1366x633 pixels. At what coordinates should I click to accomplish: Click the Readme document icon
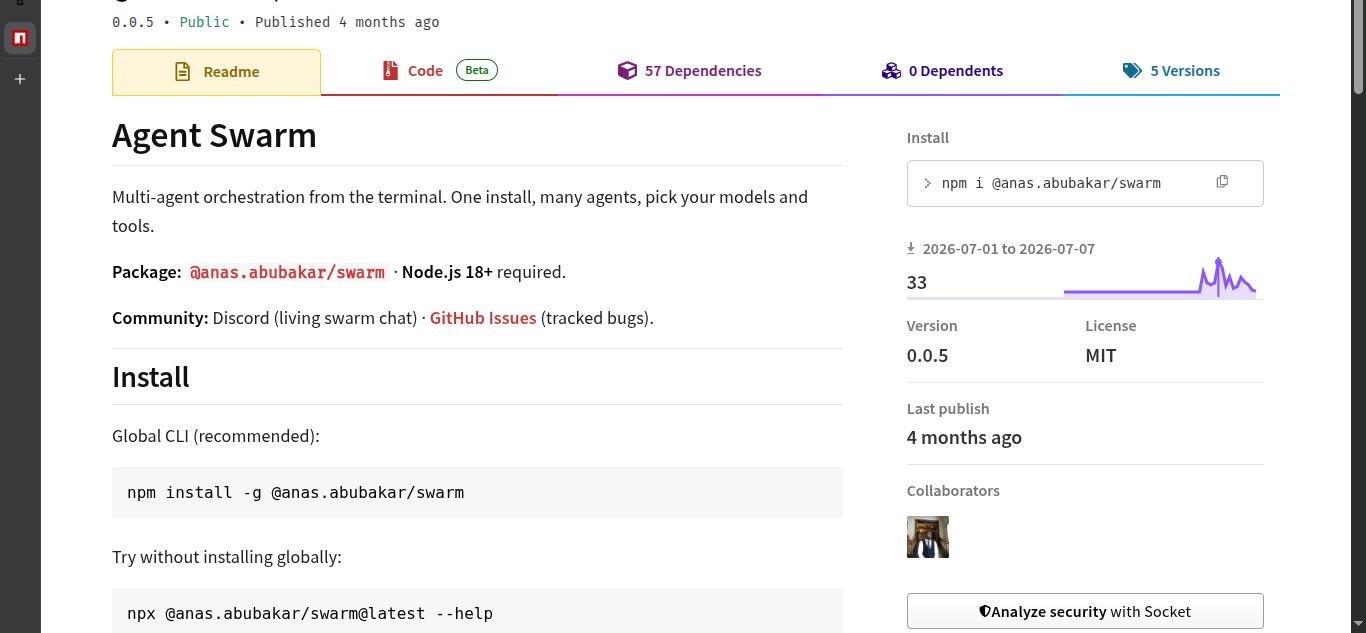(182, 72)
